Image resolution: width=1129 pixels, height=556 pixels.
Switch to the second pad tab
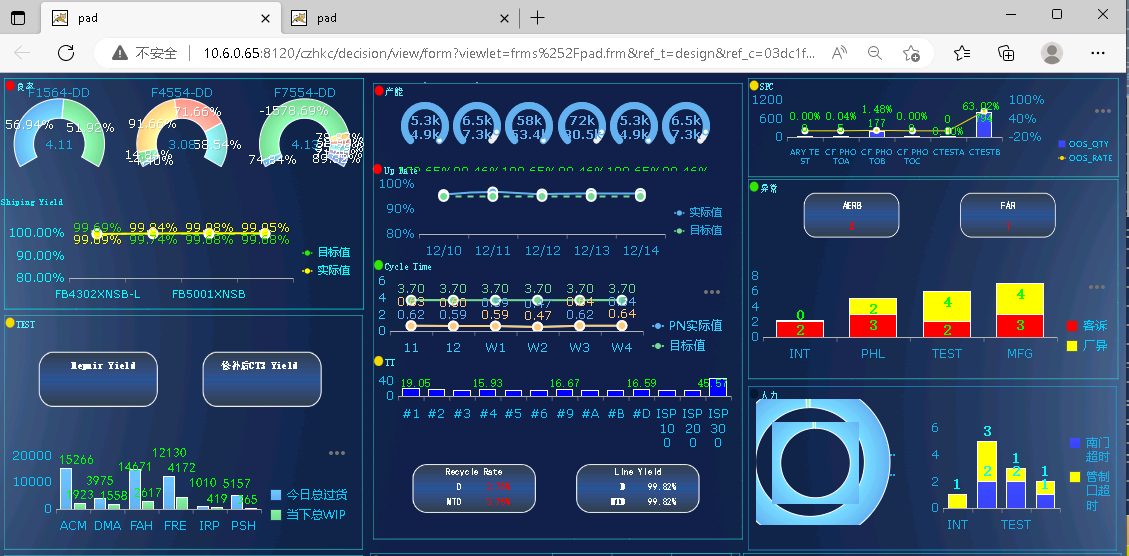pos(400,18)
